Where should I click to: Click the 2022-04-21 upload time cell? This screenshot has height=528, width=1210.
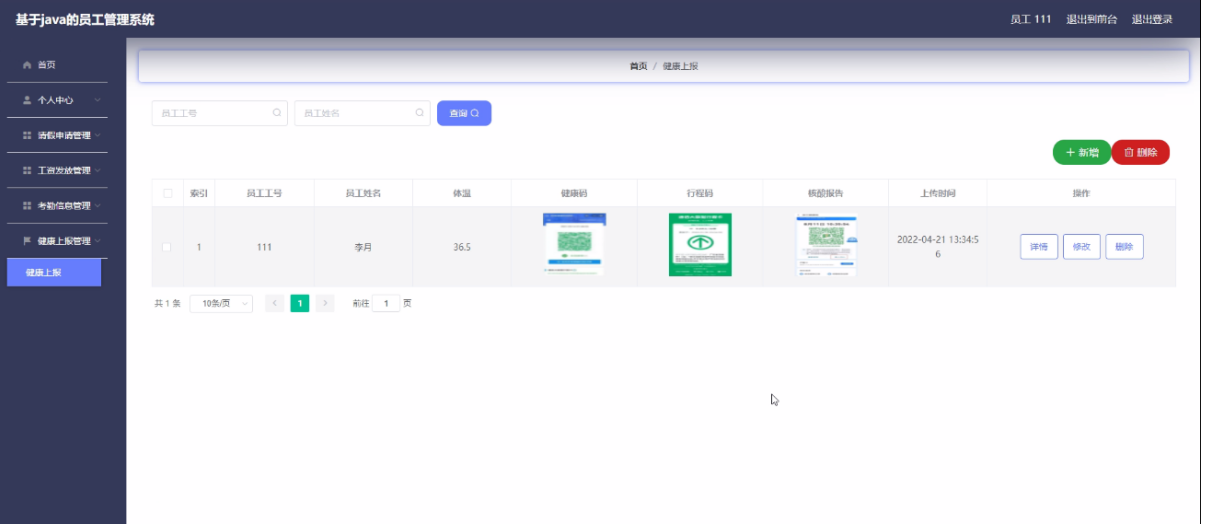click(x=938, y=247)
